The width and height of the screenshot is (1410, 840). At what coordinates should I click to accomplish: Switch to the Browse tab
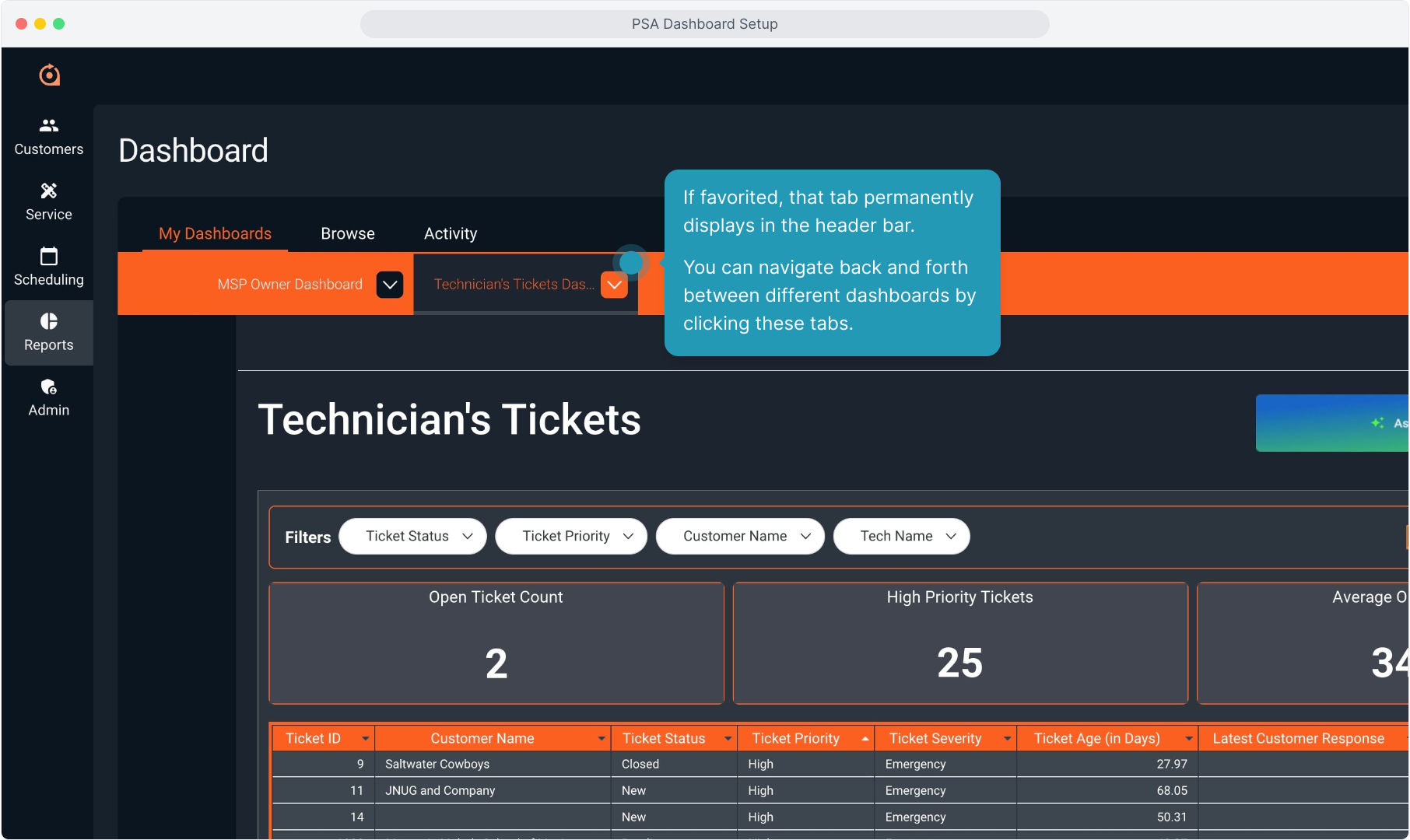click(348, 233)
